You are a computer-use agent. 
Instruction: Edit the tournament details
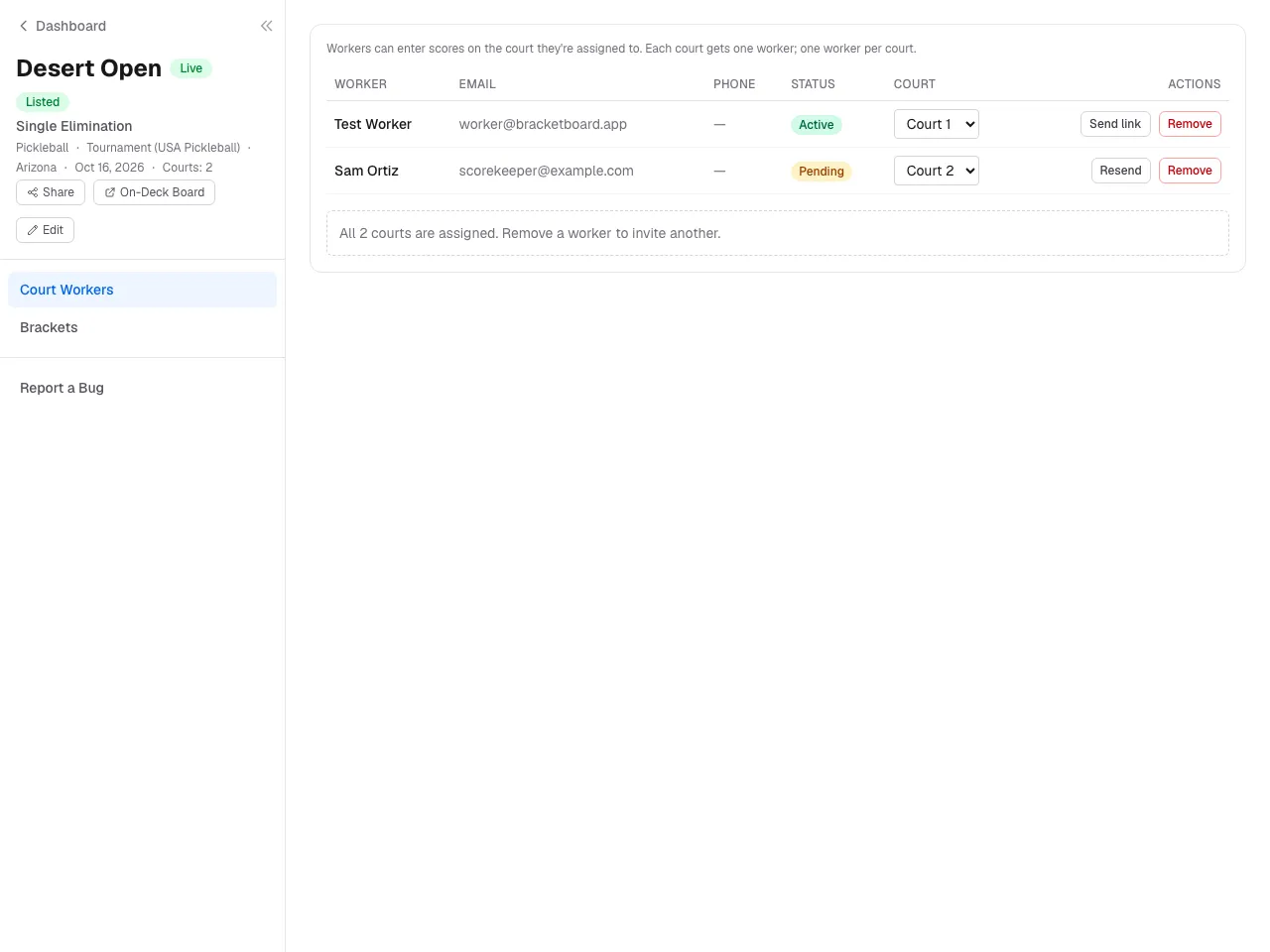pyautogui.click(x=45, y=230)
